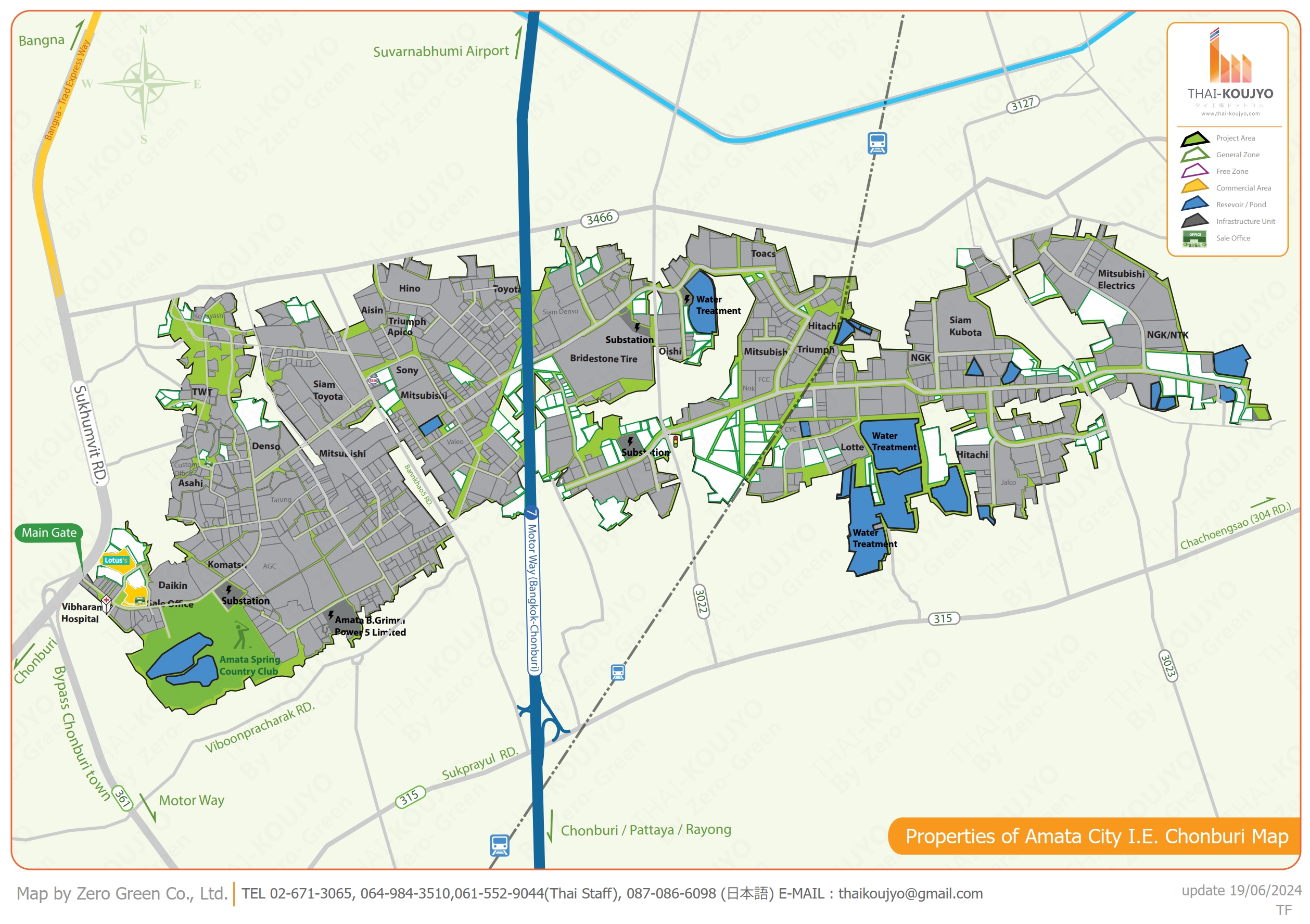Click the compass rose icon
This screenshot has height=924, width=1310.
click(x=144, y=83)
